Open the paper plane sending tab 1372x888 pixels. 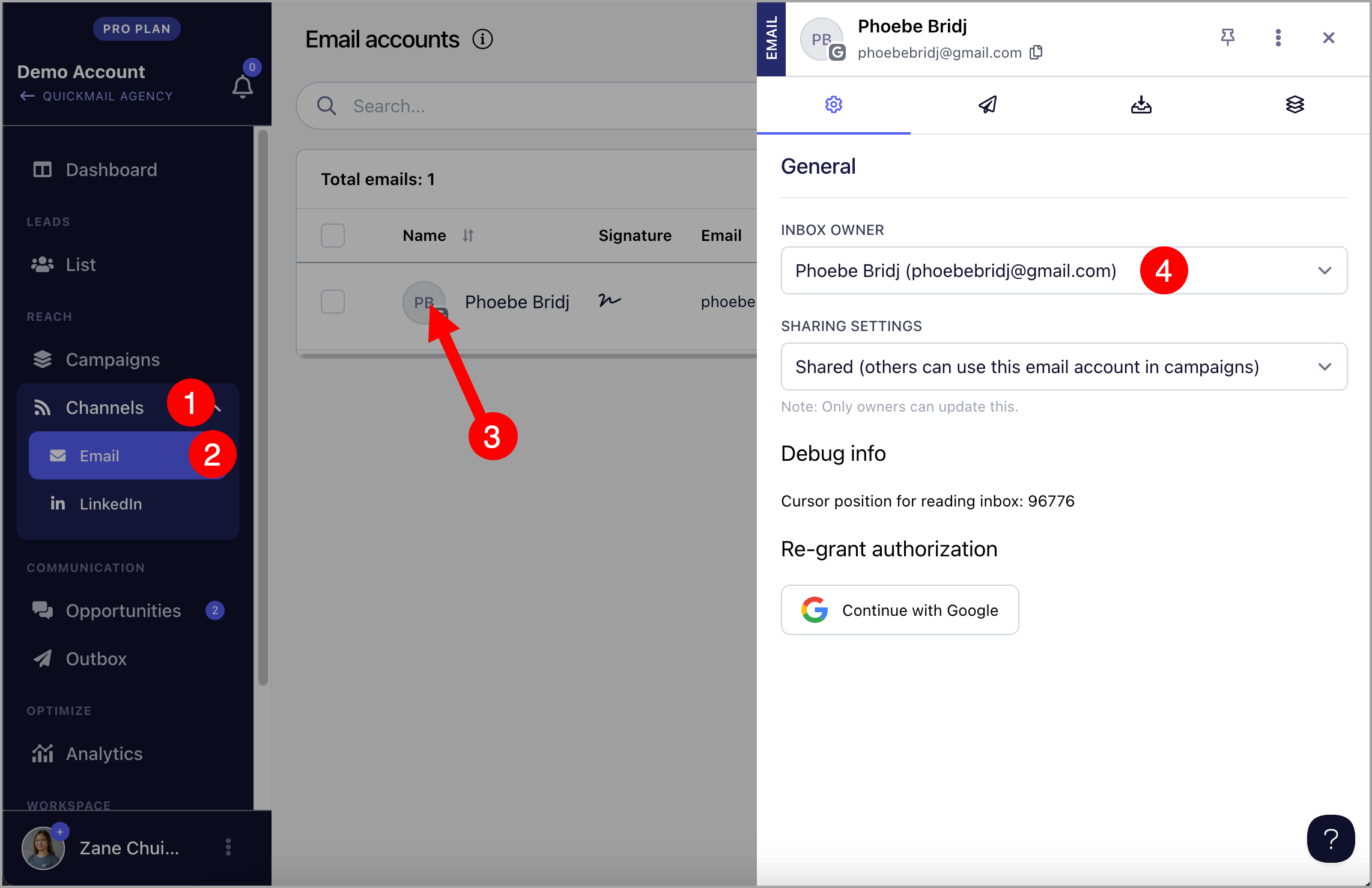pos(988,105)
